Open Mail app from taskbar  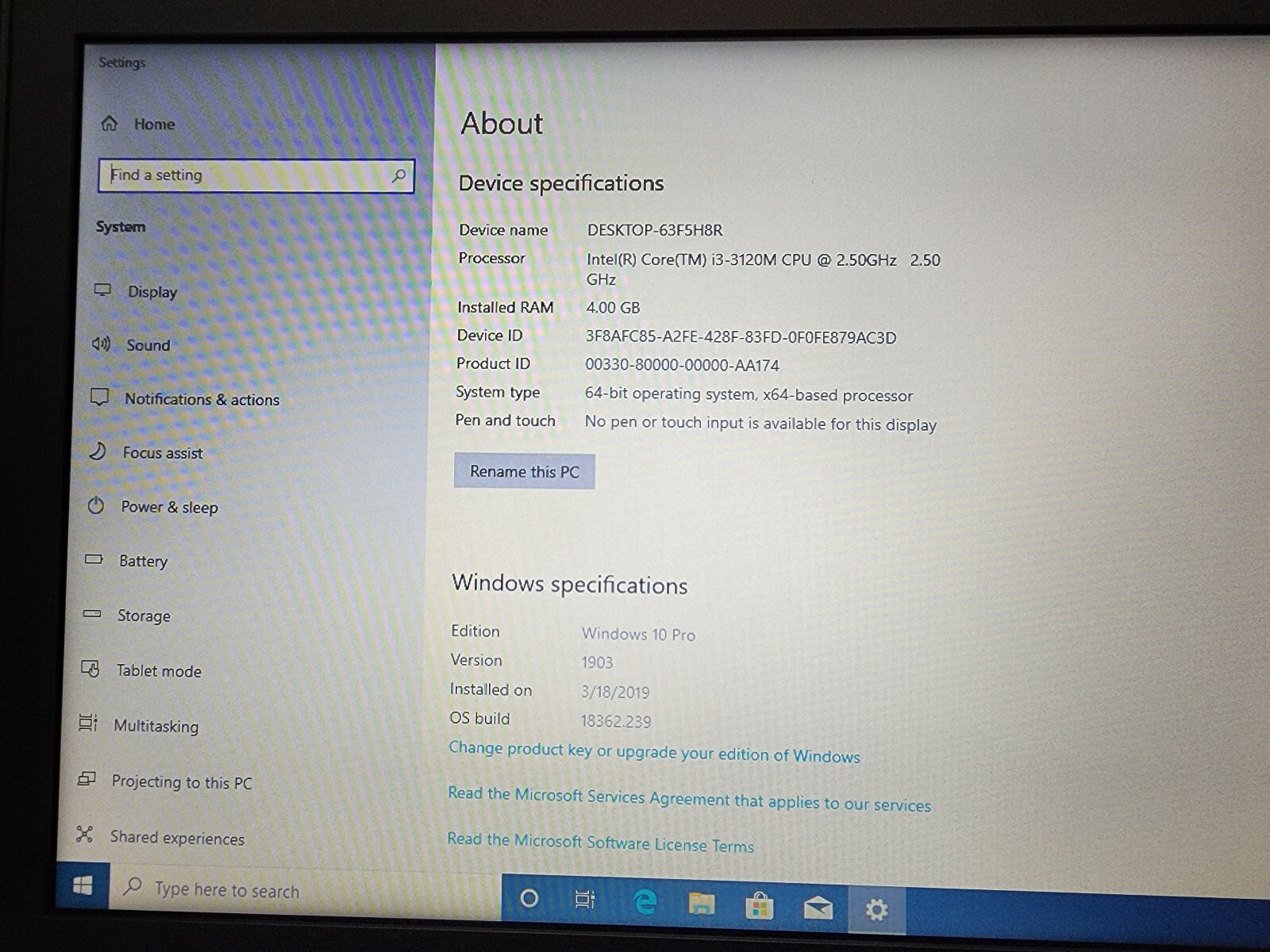818,908
